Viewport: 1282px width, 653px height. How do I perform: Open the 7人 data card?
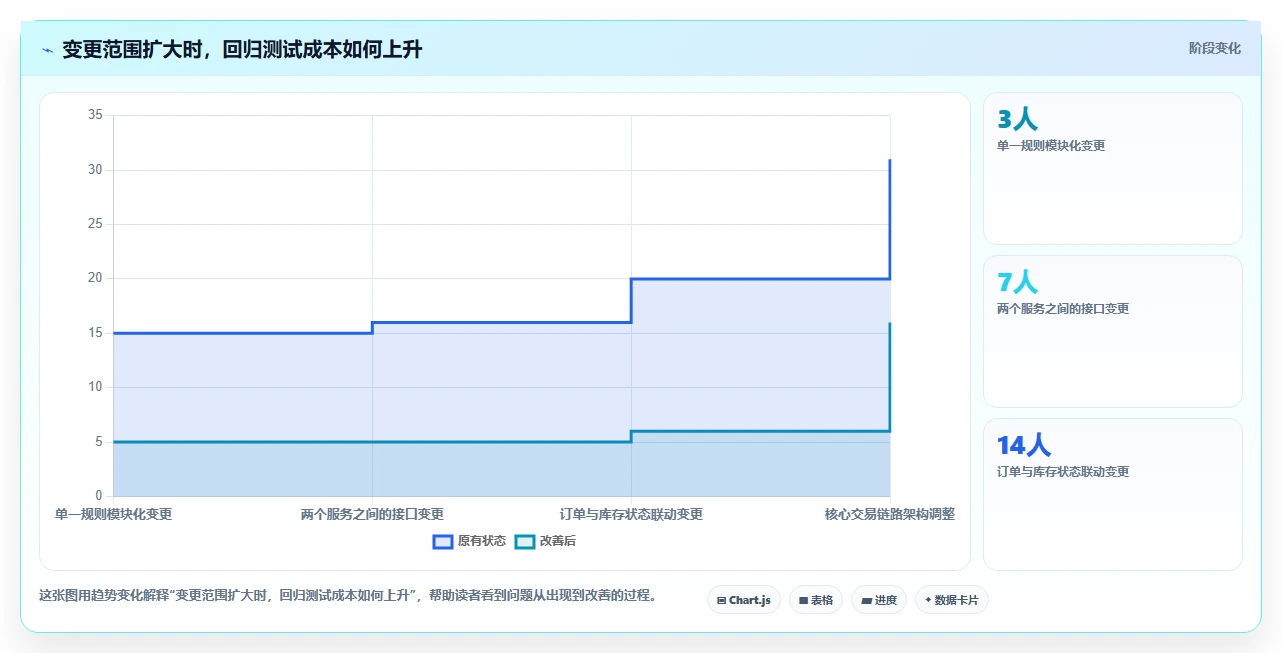coord(1113,331)
